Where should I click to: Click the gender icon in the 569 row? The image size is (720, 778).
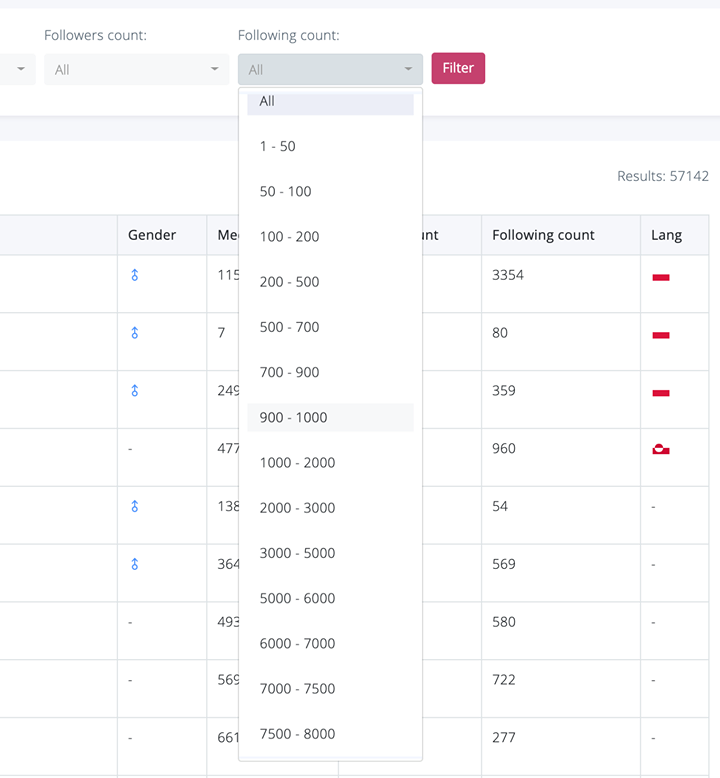click(134, 564)
